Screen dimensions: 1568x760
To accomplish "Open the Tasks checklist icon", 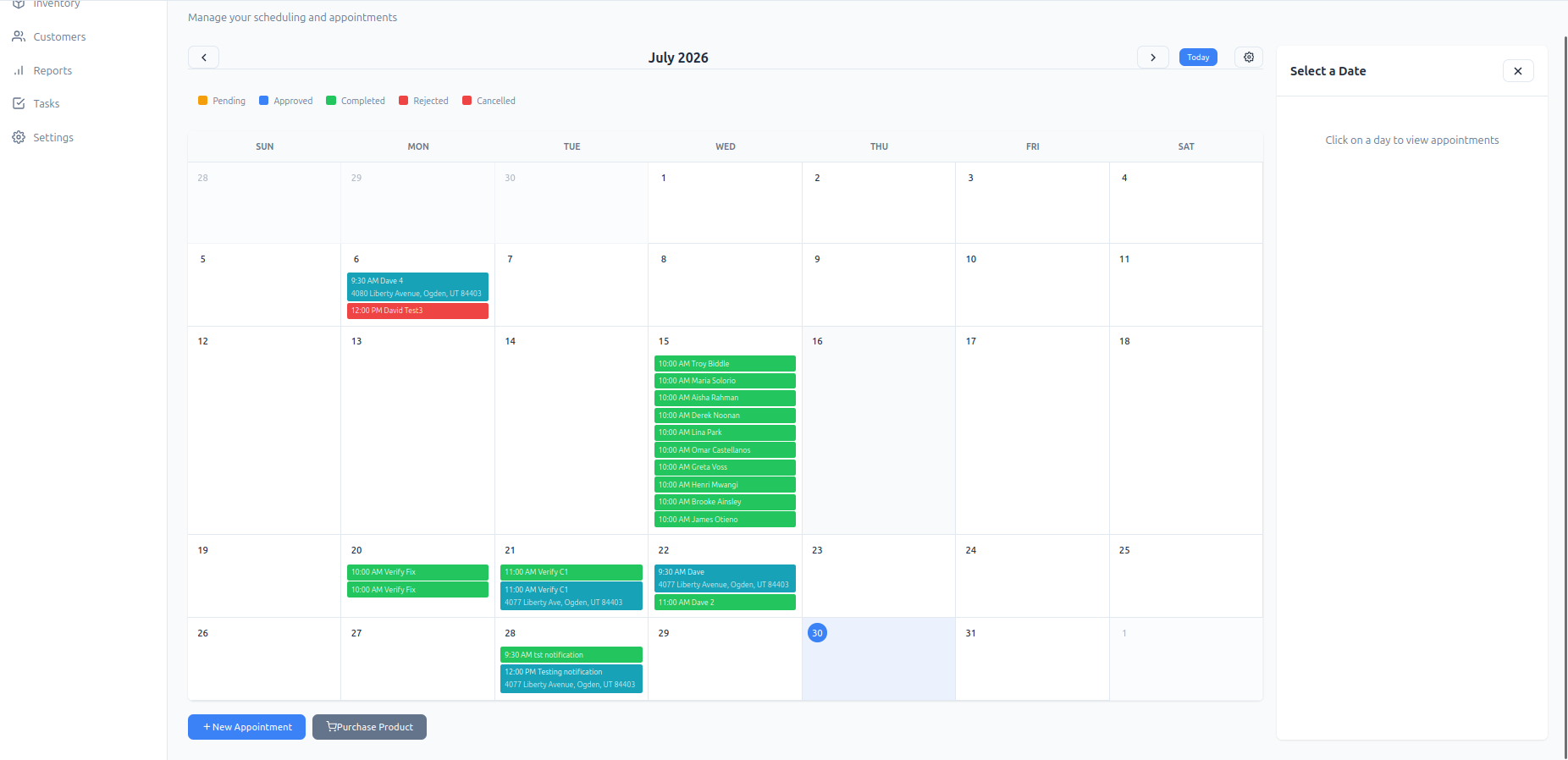I will (x=19, y=103).
